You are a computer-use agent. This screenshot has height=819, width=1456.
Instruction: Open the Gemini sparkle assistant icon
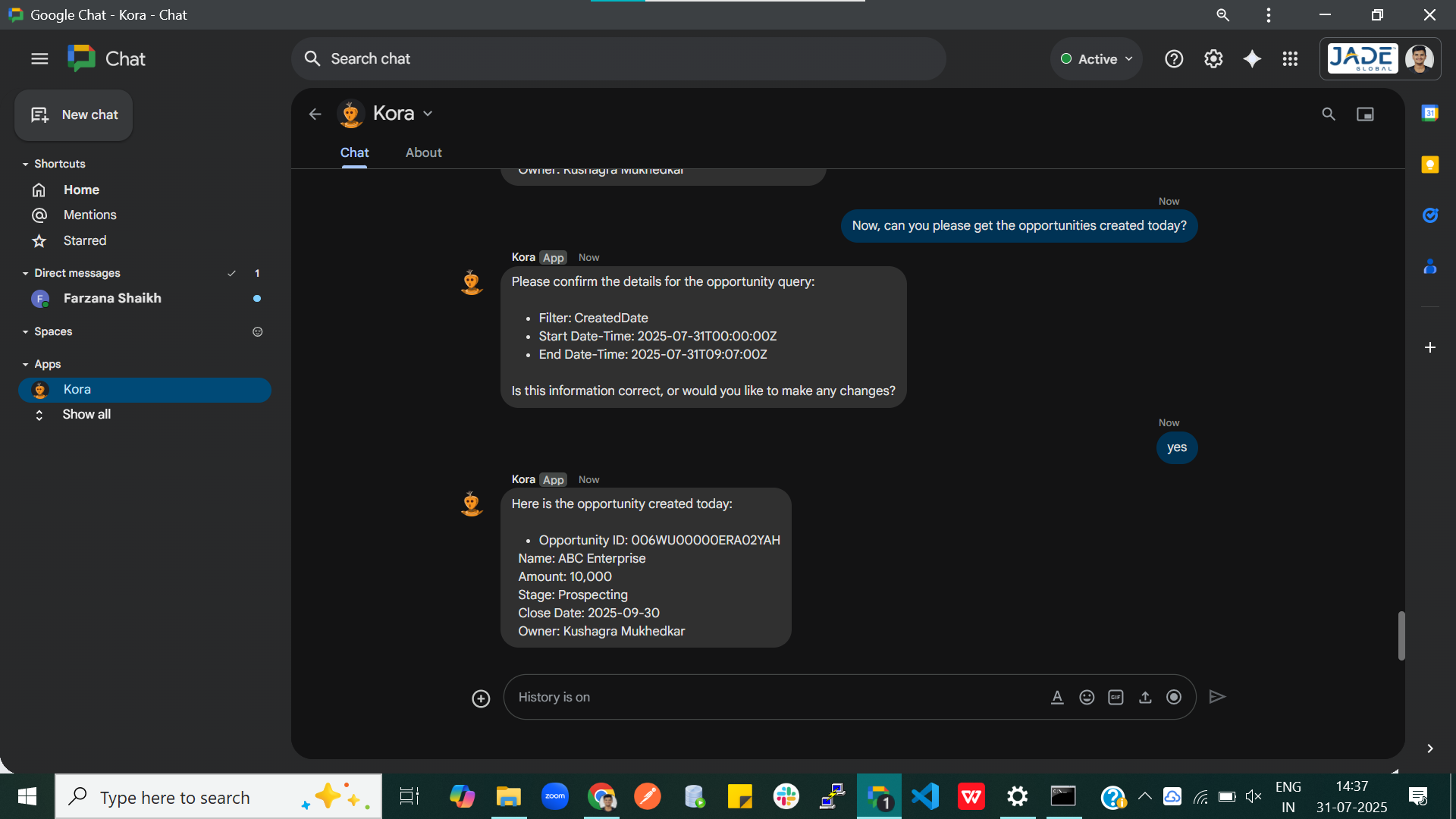click(x=1251, y=58)
